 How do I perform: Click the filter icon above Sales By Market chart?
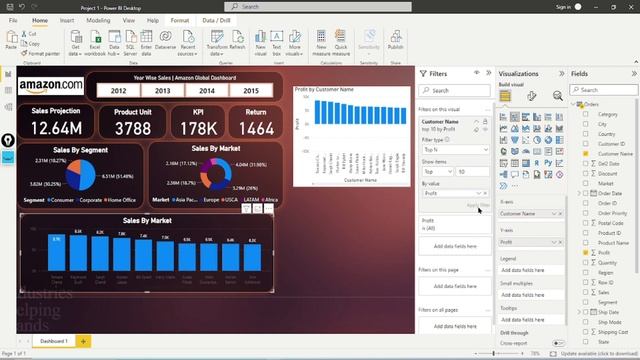pyautogui.click(x=246, y=209)
